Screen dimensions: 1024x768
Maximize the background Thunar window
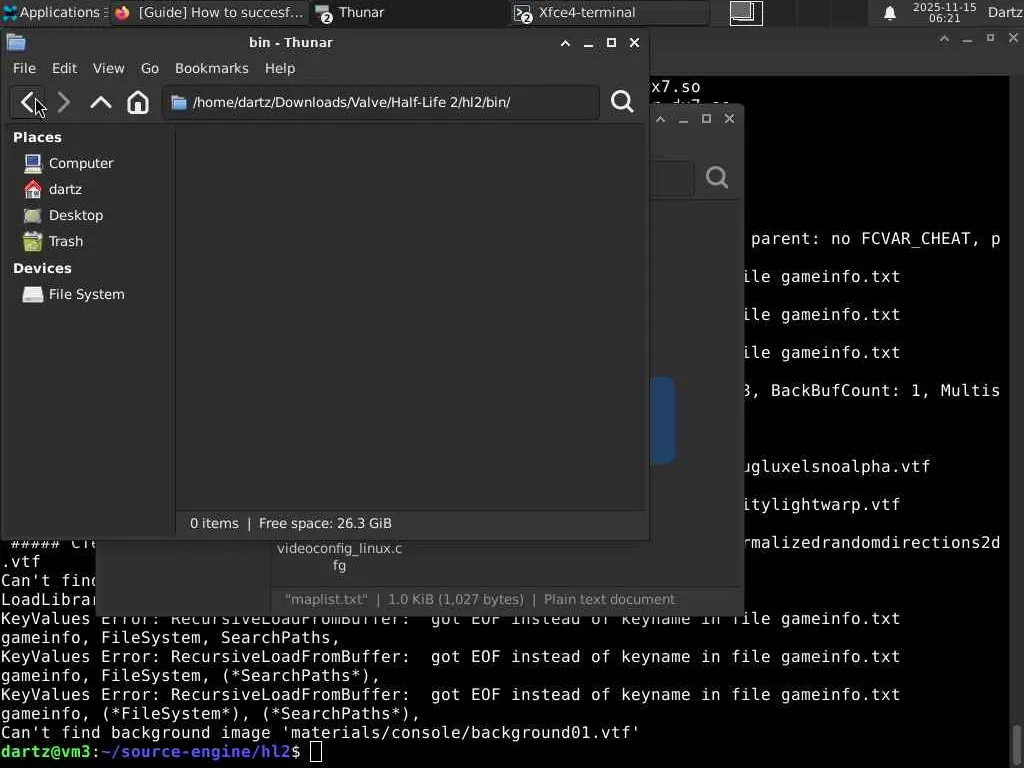pyautogui.click(x=706, y=119)
